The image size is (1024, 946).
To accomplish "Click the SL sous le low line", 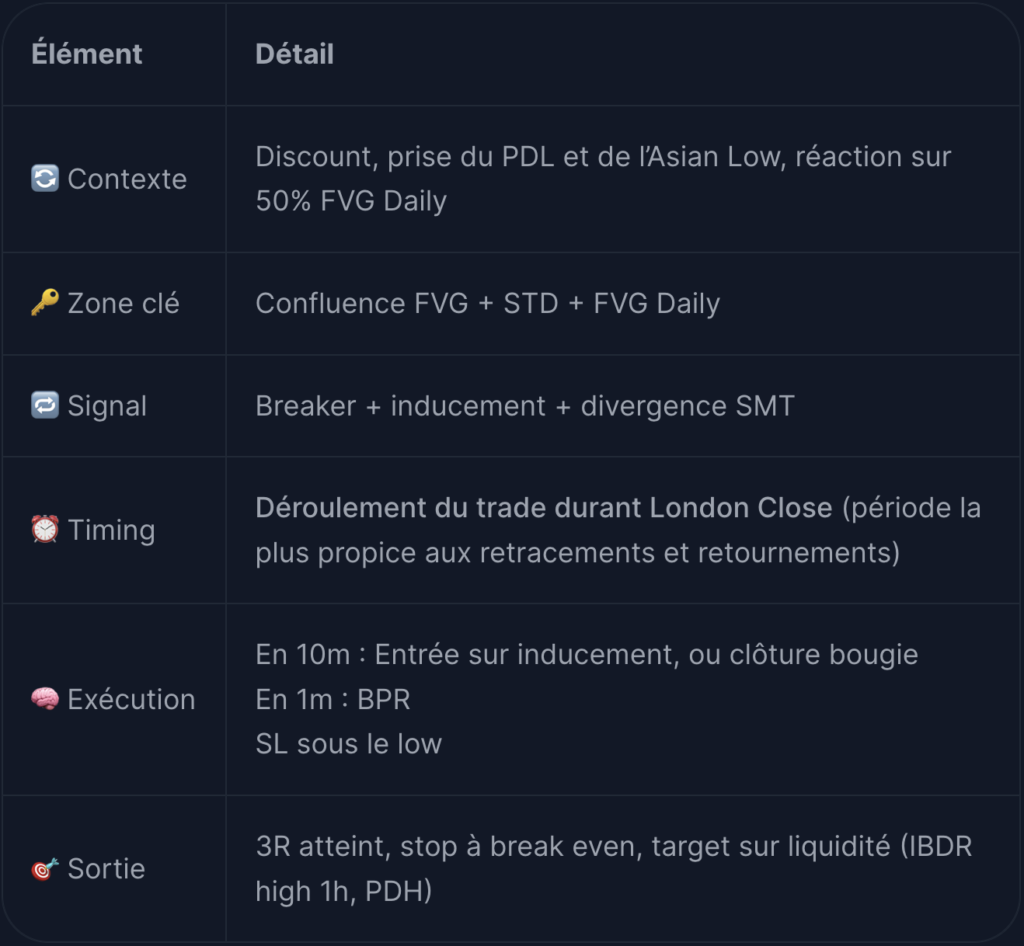I will pos(349,744).
